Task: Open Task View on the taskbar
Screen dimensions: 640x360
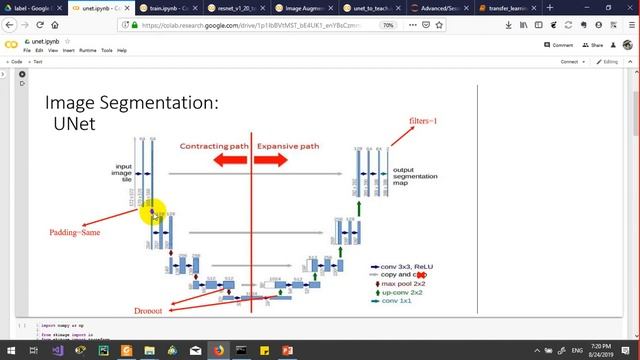Action: [x=34, y=351]
